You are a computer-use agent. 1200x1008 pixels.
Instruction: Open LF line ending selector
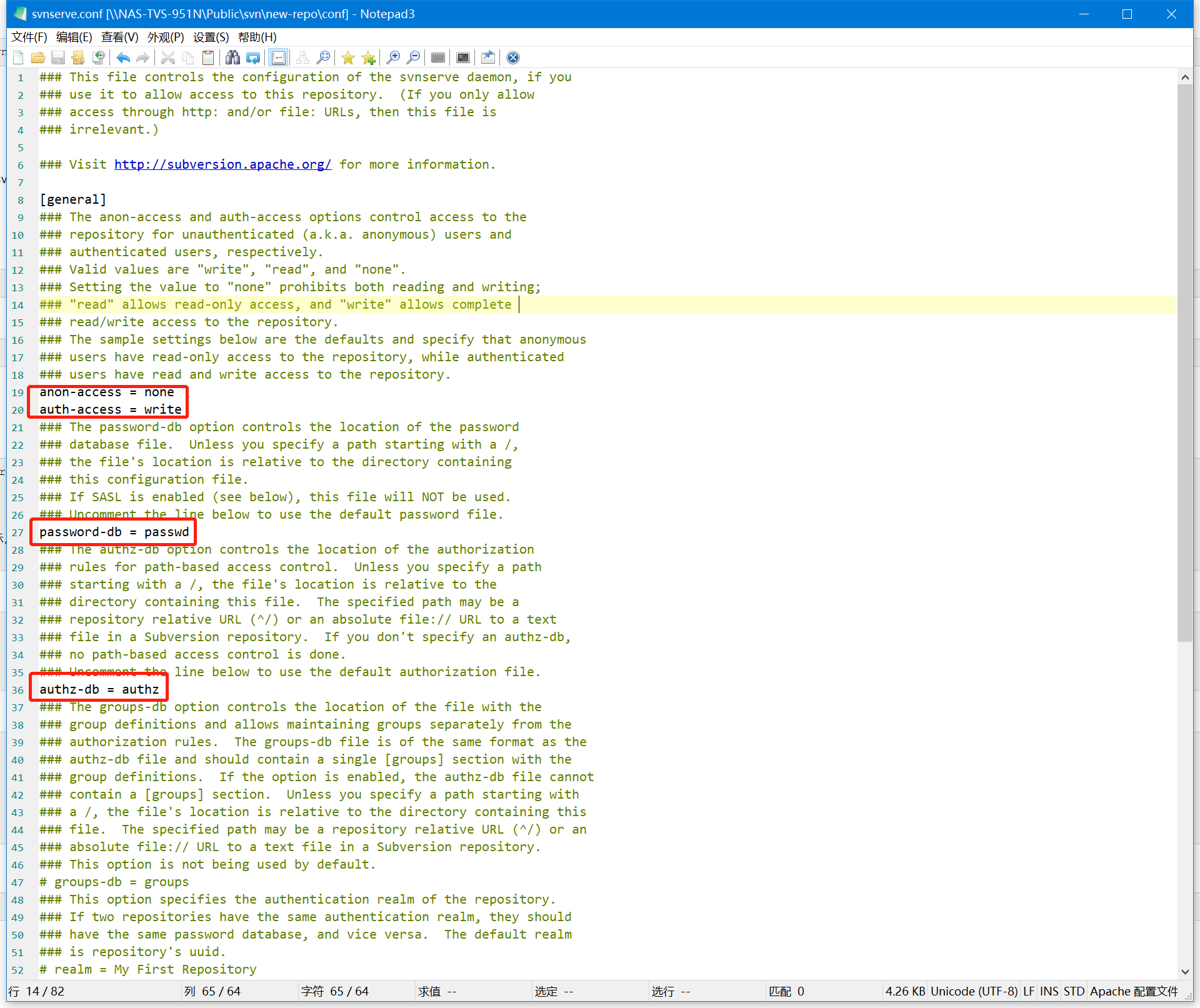click(1028, 991)
